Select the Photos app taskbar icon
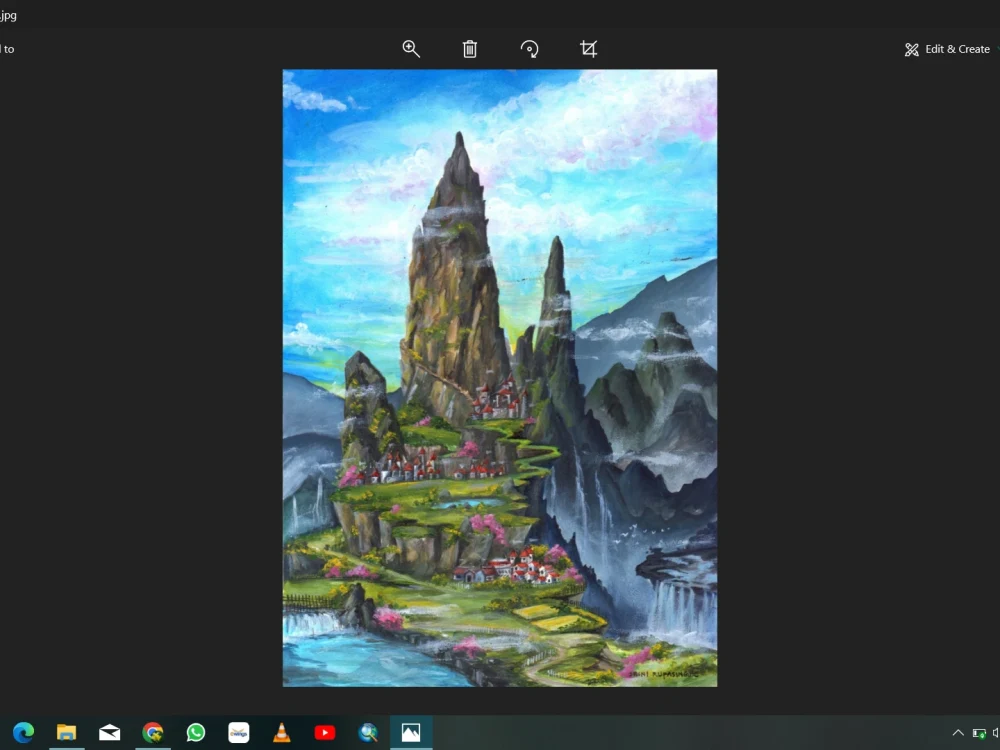 pyautogui.click(x=411, y=732)
